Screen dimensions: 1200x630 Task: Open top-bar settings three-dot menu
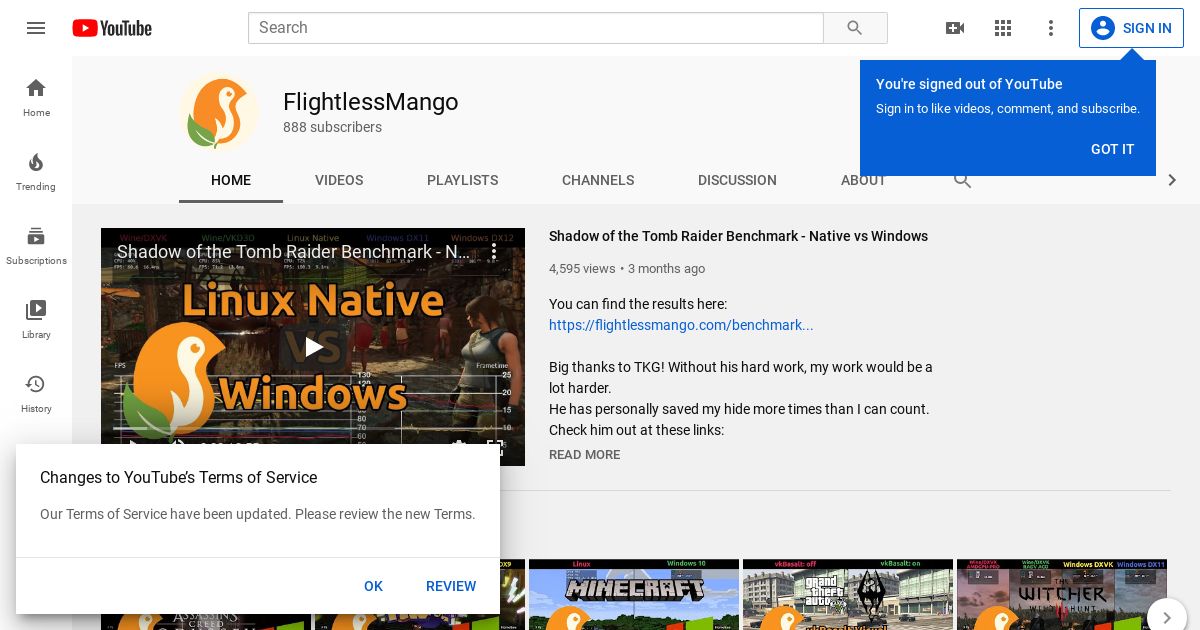pyautogui.click(x=1051, y=28)
